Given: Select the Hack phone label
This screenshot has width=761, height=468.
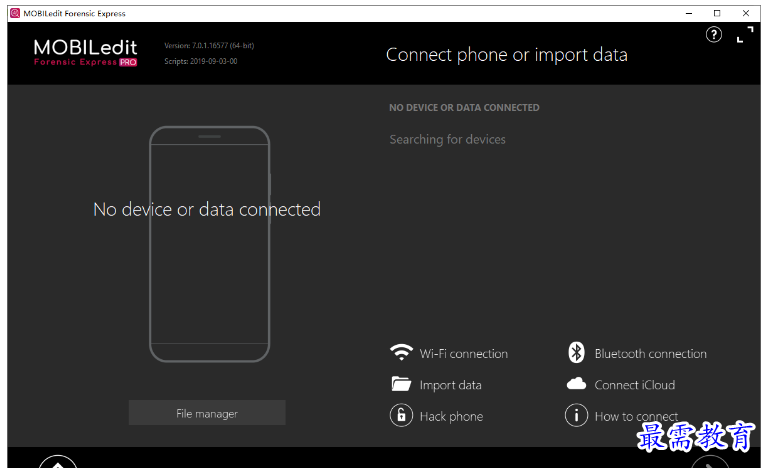Looking at the screenshot, I should point(451,417).
